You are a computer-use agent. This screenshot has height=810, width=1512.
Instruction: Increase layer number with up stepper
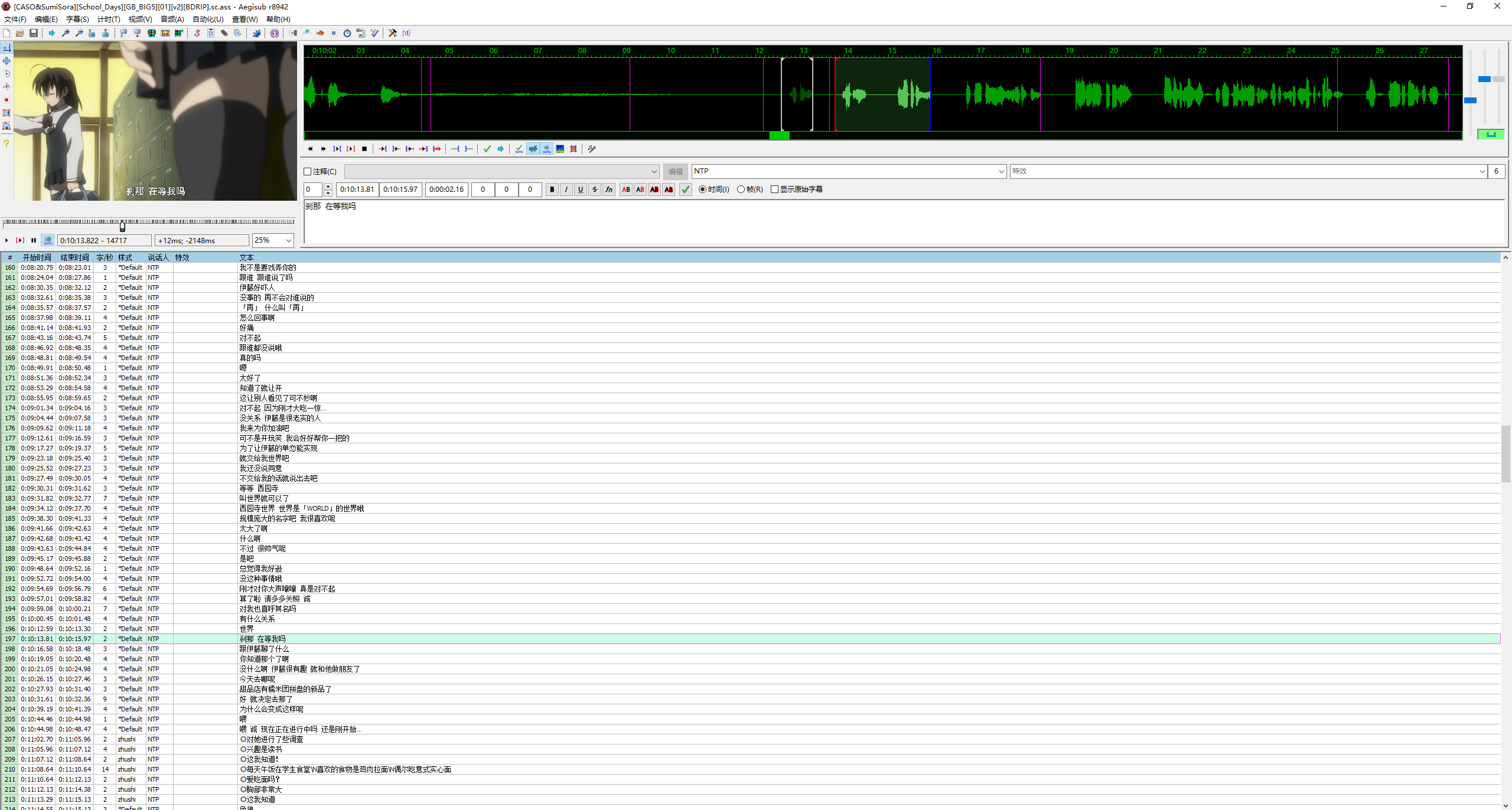click(x=328, y=187)
